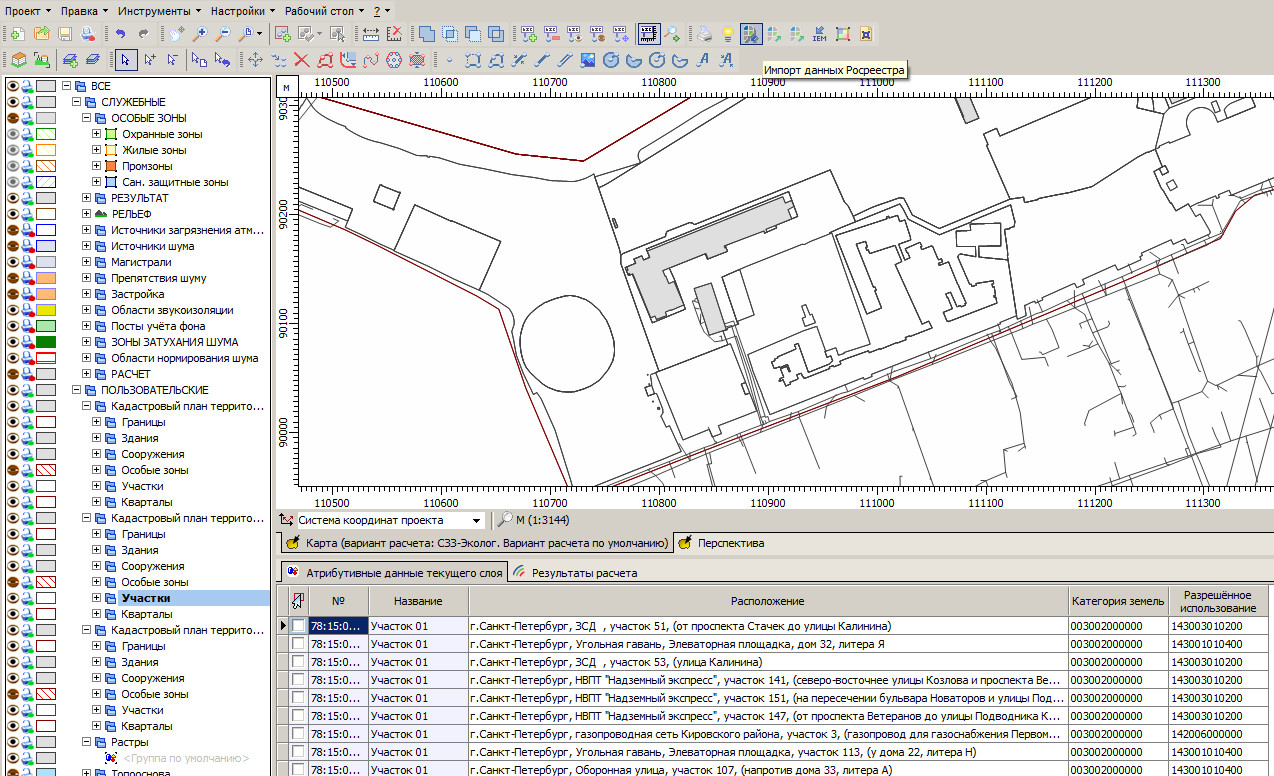This screenshot has width=1274, height=776.
Task: Click the yellow Области звукоизоляции color swatch
Action: pos(46,310)
